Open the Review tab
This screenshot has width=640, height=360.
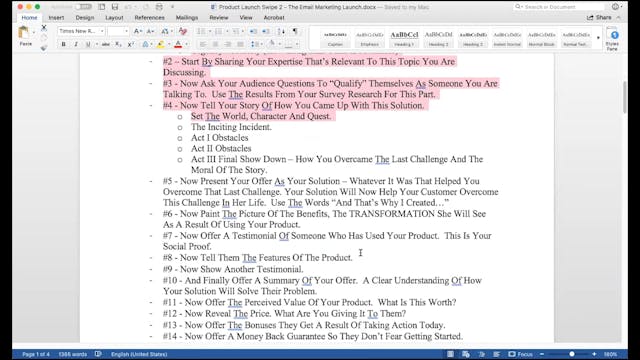[219, 18]
